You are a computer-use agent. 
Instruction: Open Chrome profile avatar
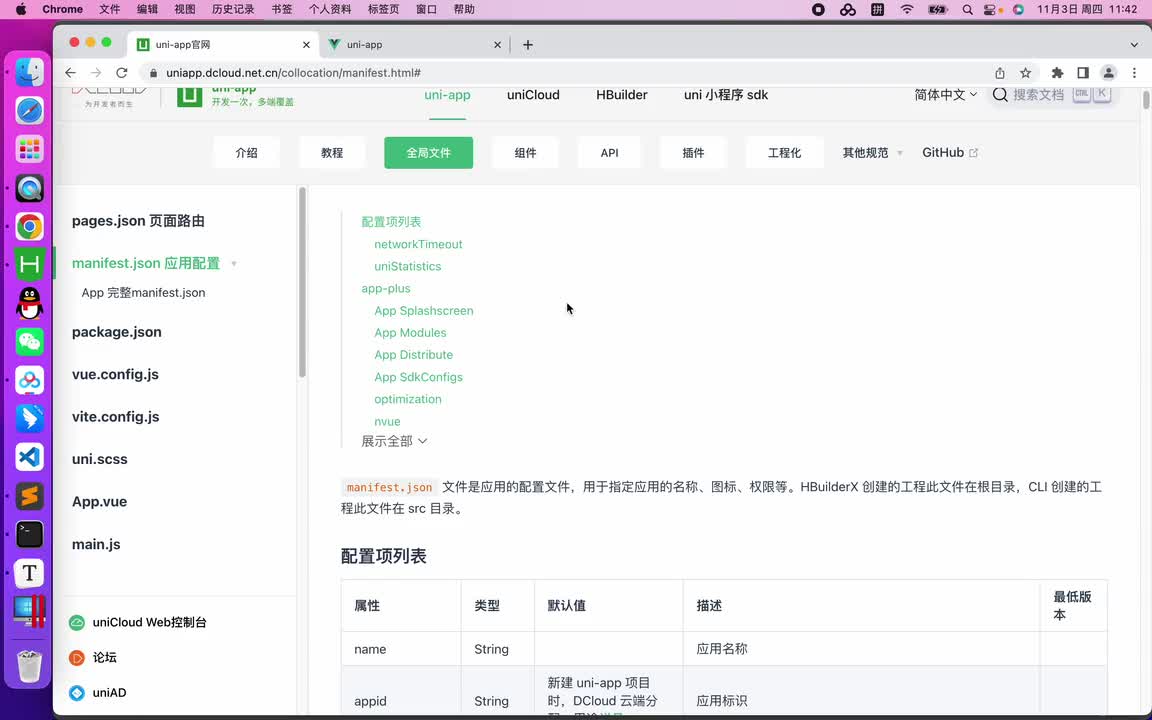pyautogui.click(x=1109, y=73)
